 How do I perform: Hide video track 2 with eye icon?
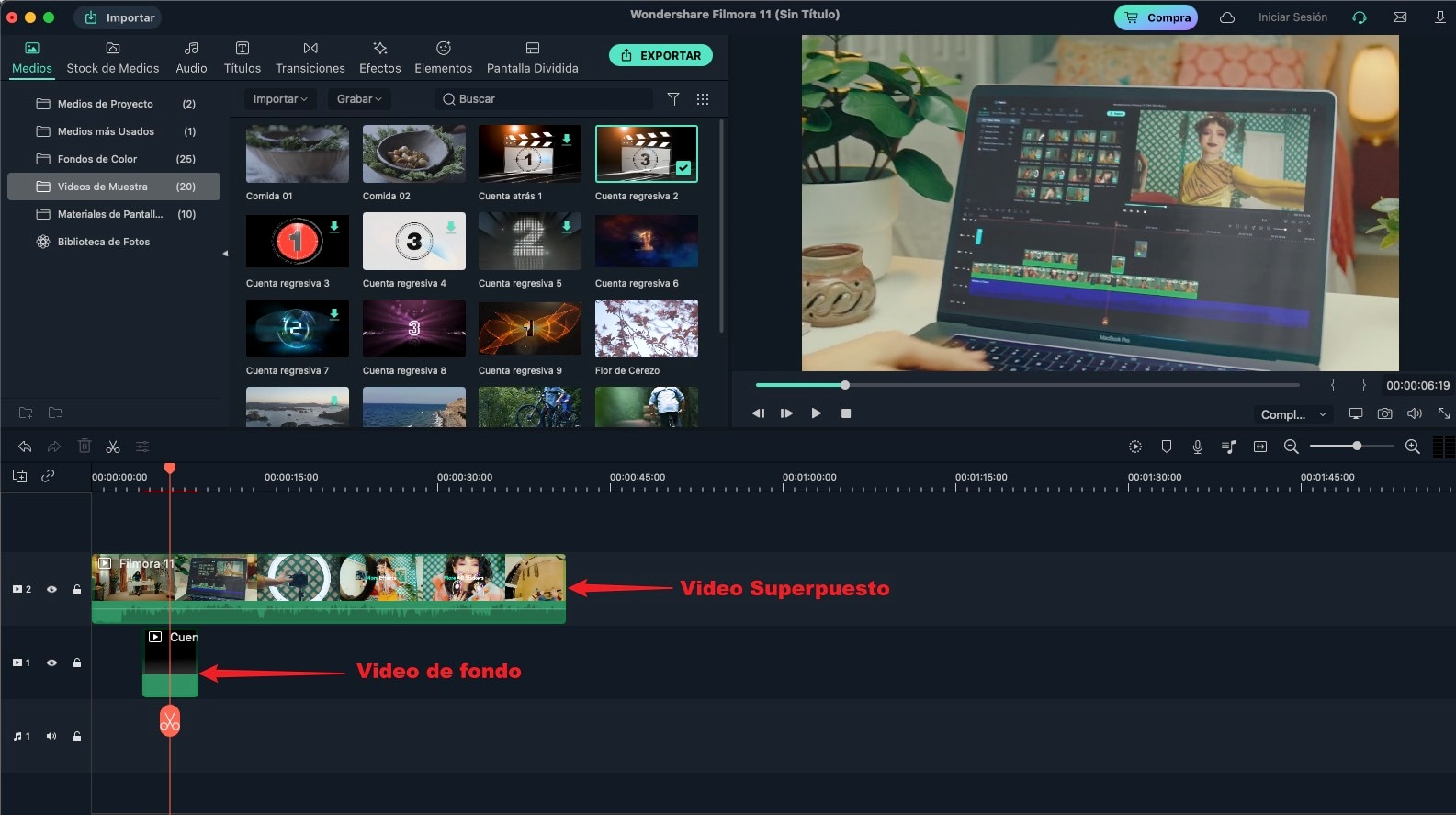51,589
